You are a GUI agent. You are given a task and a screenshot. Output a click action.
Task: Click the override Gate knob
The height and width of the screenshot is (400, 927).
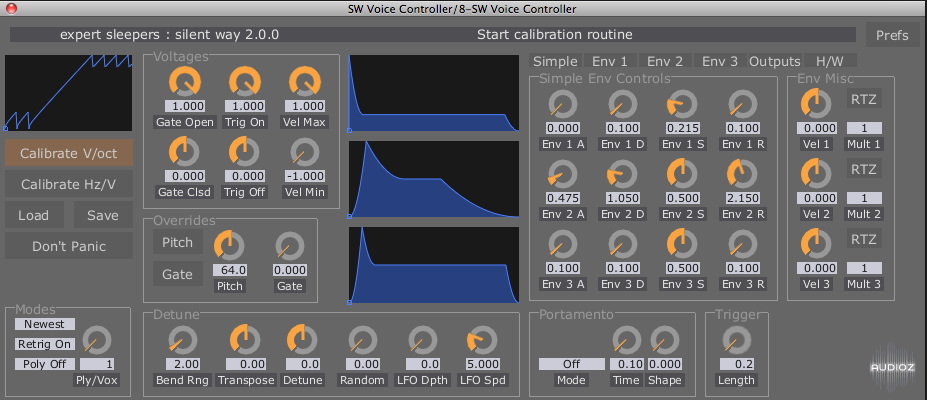[290, 245]
